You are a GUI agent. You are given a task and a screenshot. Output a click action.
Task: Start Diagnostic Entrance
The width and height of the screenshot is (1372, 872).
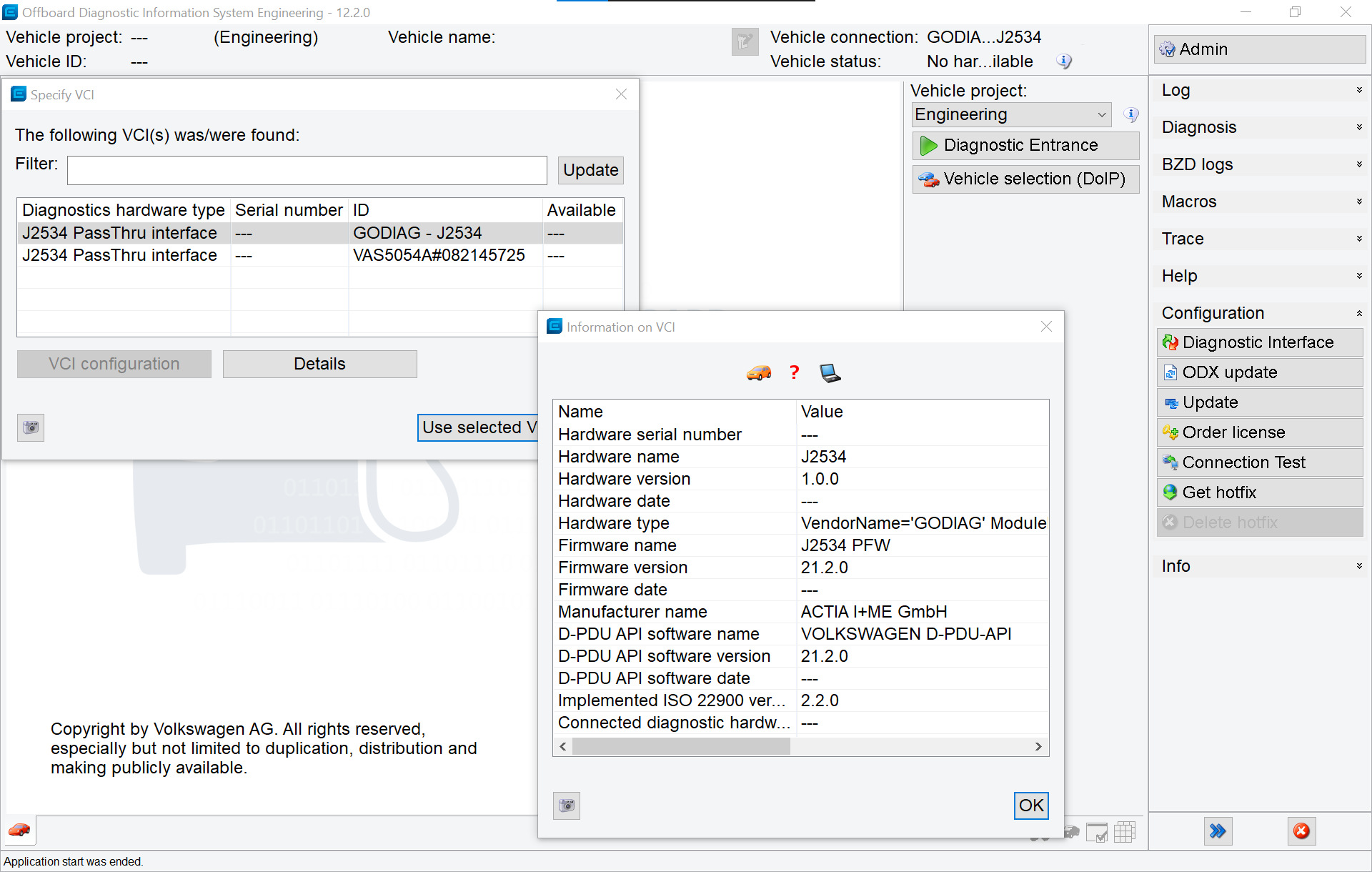click(1025, 145)
